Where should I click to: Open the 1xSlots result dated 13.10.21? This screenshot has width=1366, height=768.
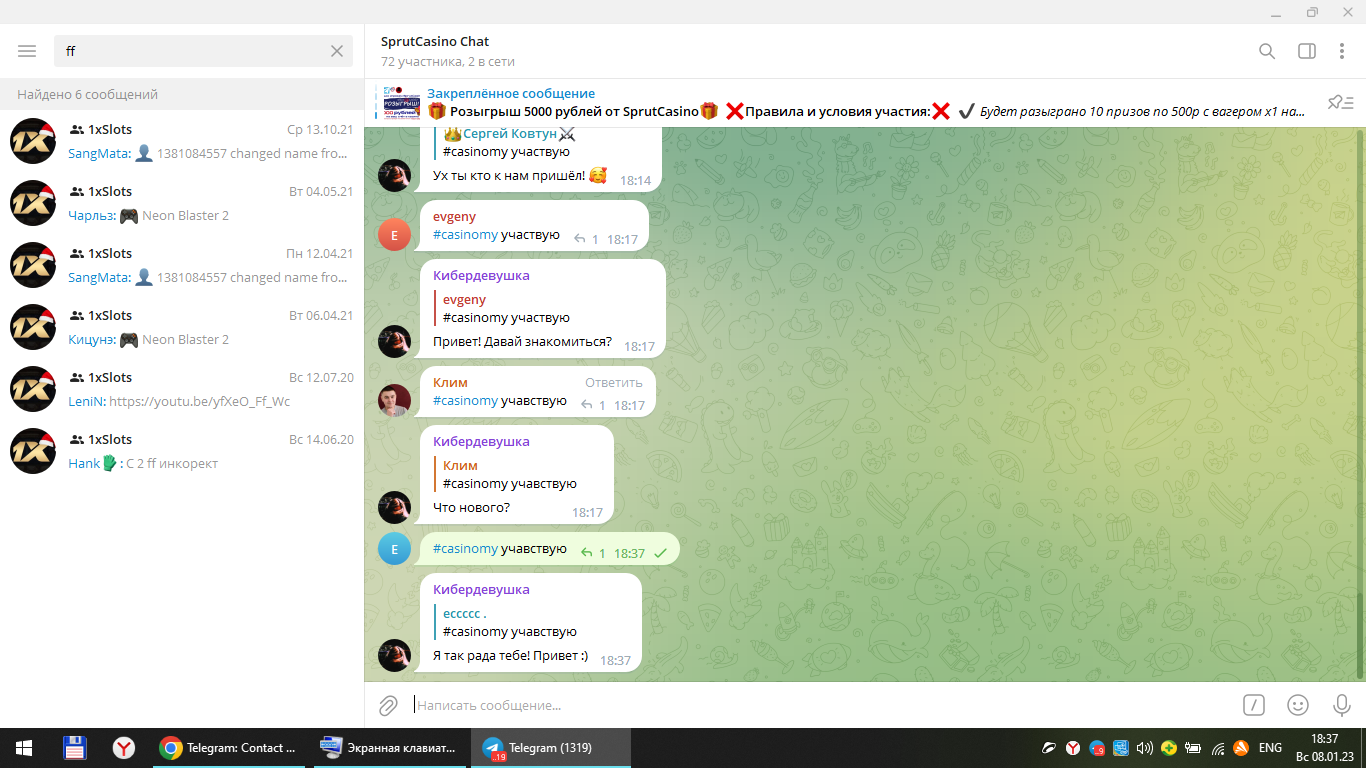(182, 141)
